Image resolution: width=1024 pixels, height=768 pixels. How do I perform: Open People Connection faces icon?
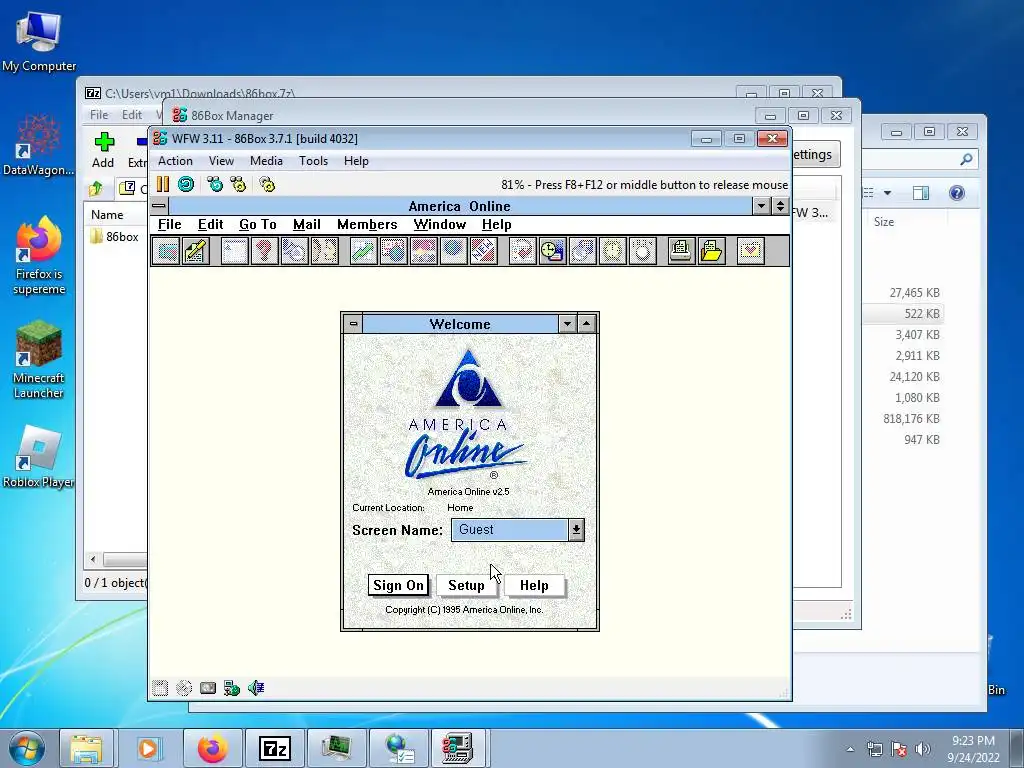325,251
